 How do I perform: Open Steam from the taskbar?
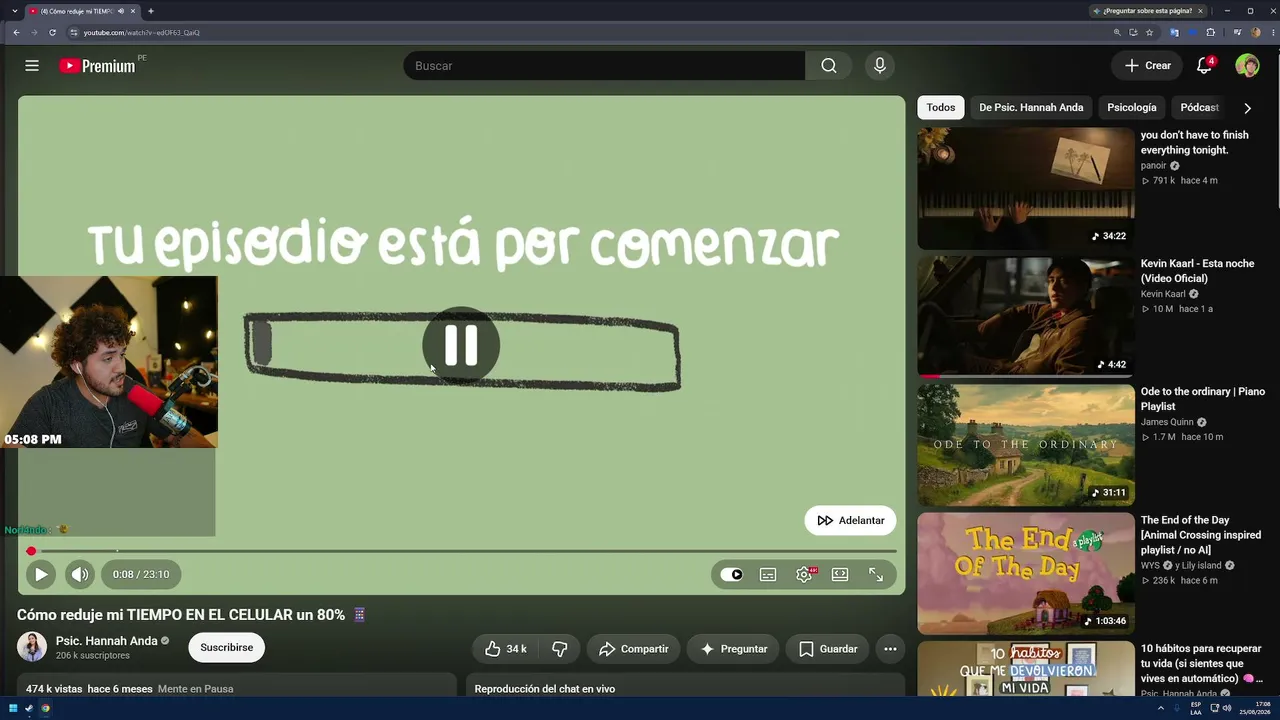coord(29,708)
